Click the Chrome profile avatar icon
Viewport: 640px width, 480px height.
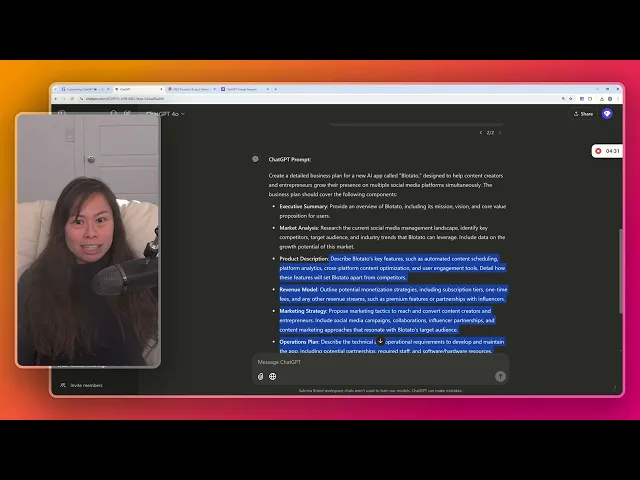(x=610, y=99)
